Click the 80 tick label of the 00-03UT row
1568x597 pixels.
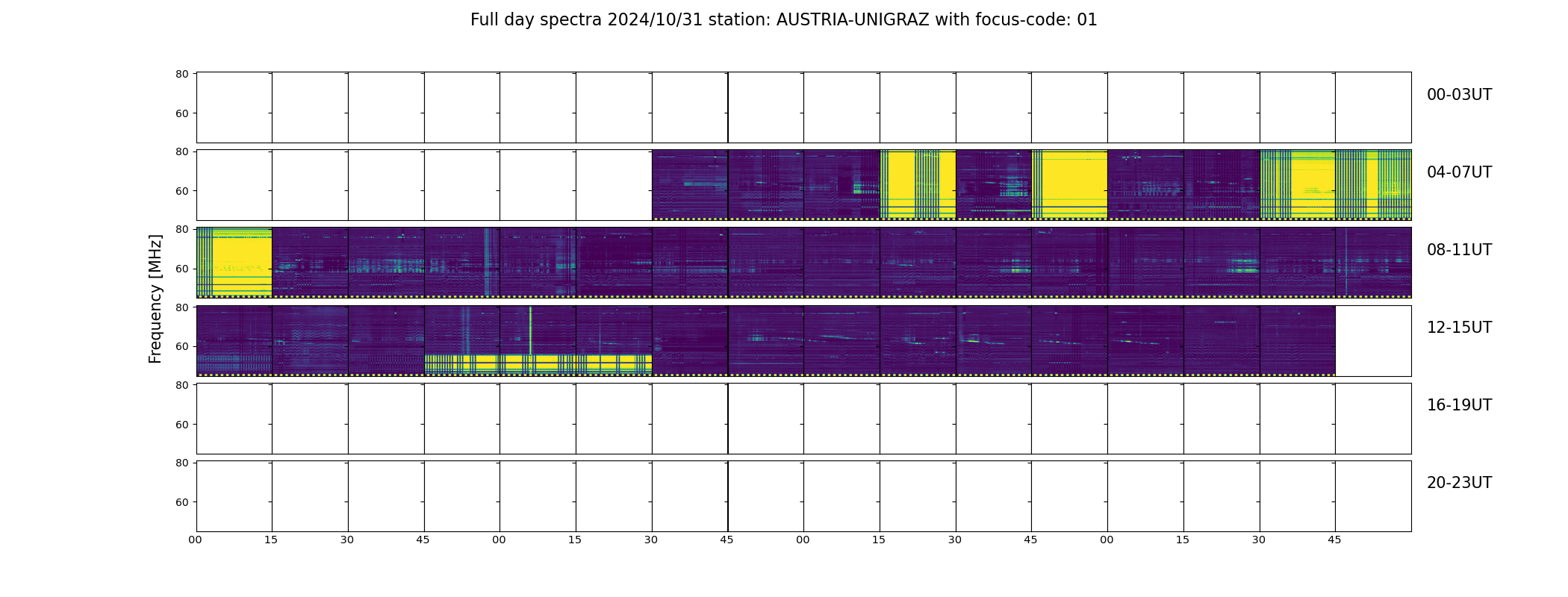(x=181, y=74)
